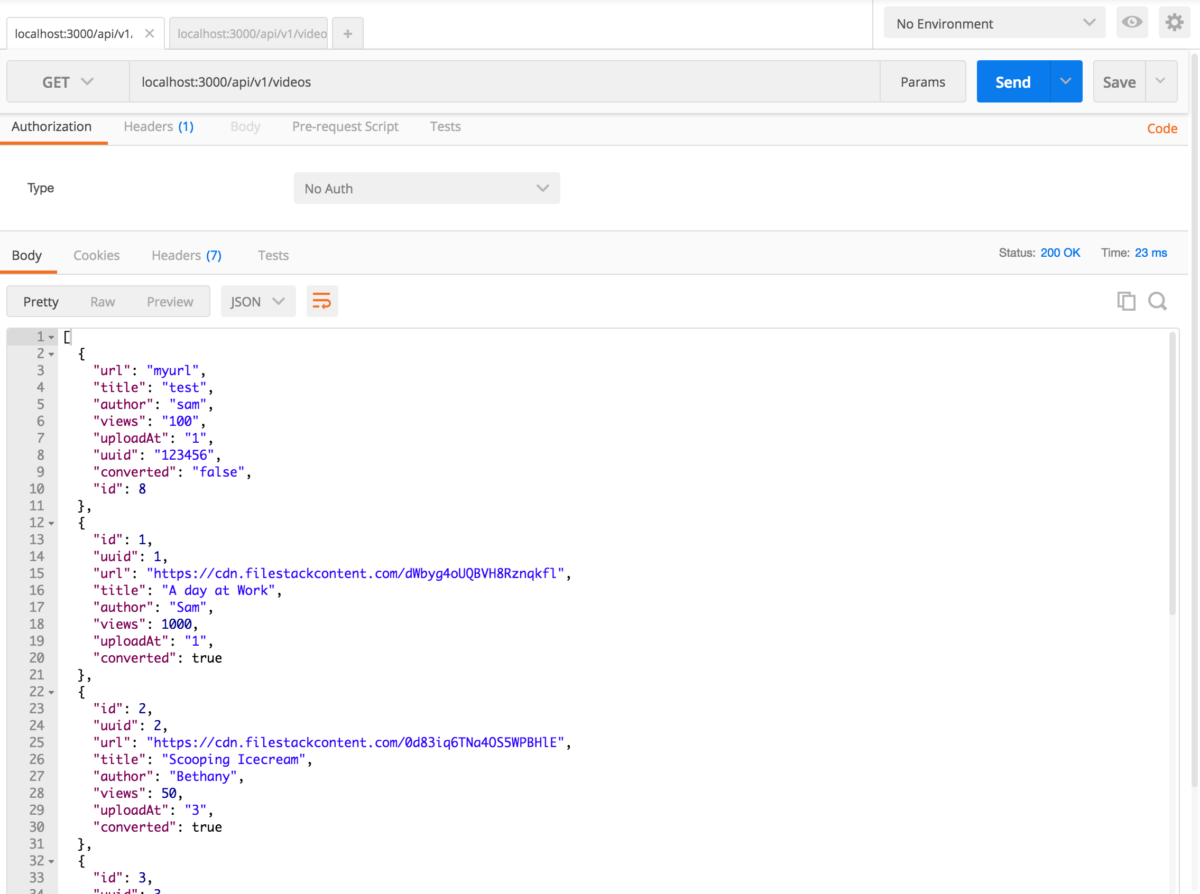The image size is (1200, 894).
Task: Change the GET request method
Action: (x=67, y=81)
